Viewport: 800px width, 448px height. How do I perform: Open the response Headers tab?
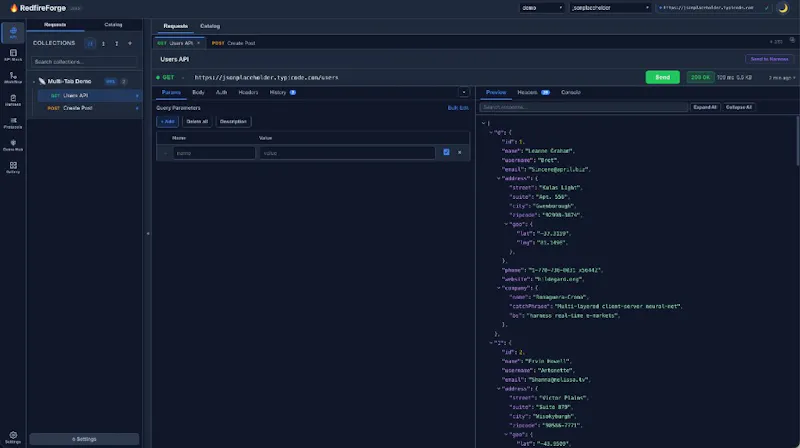click(533, 92)
